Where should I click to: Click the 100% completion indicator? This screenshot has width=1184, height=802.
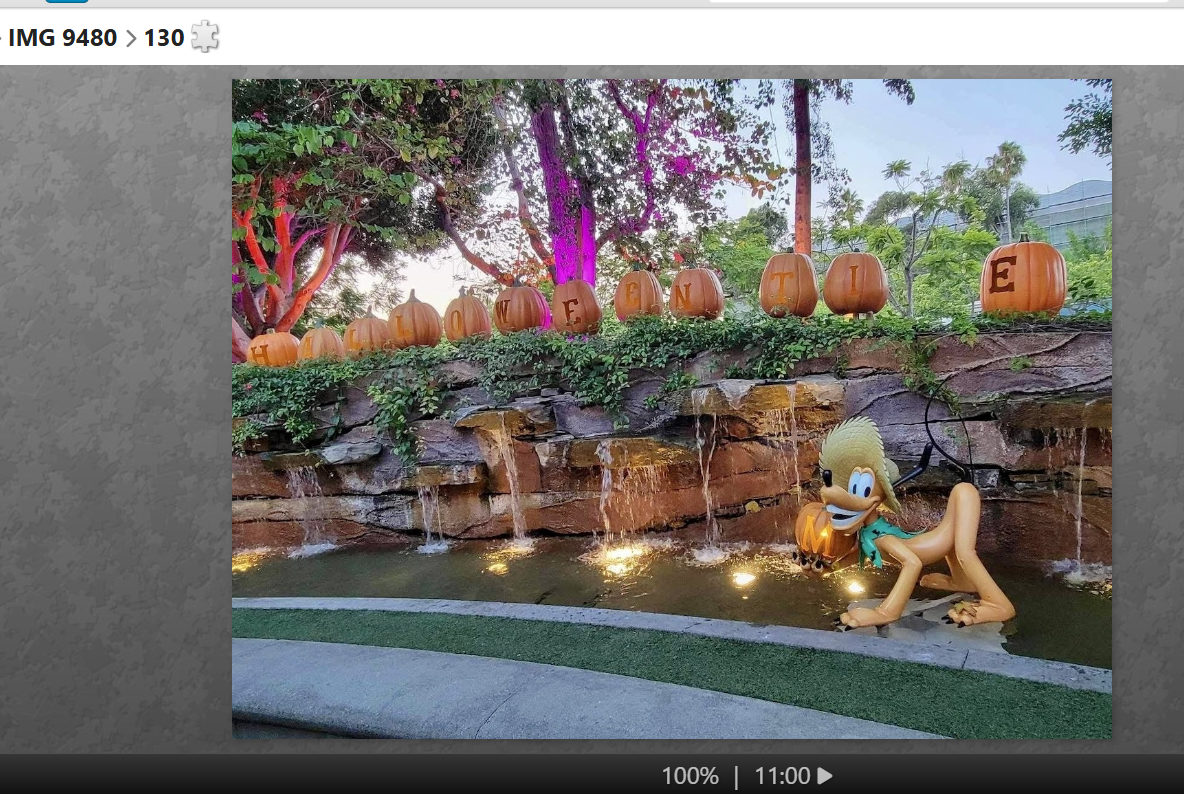coord(689,776)
